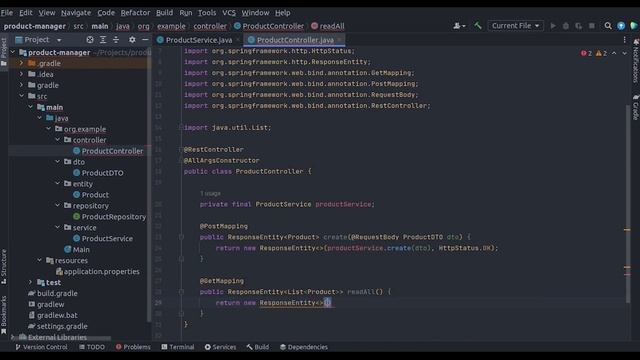Select ProductDTO class in tree
Viewport: 640px width, 360px height.
pyautogui.click(x=98, y=173)
